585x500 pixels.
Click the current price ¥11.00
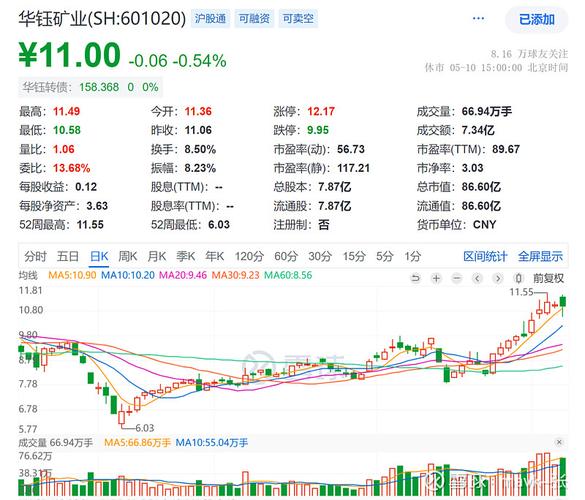(70, 55)
